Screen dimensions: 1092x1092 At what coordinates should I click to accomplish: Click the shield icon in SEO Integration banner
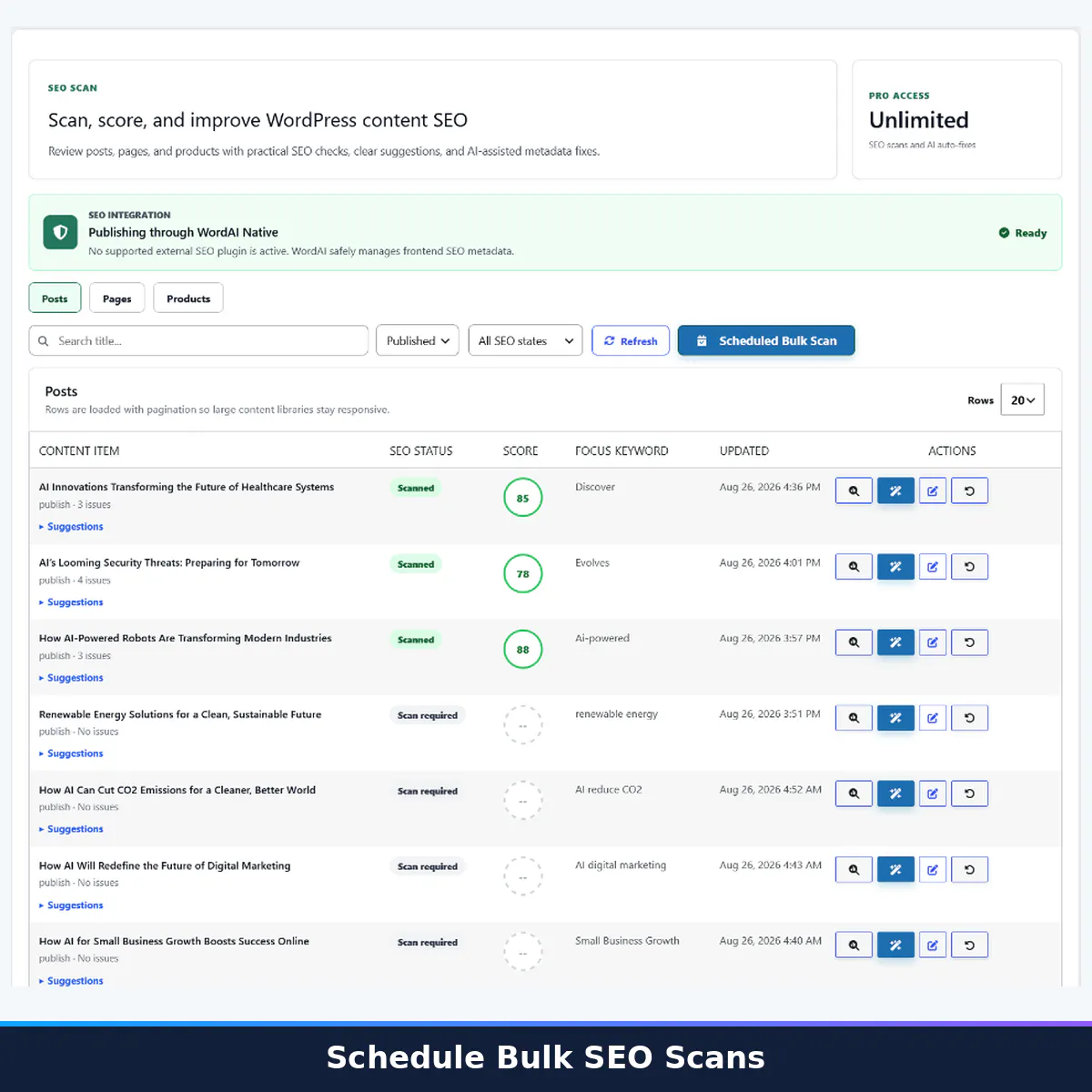(x=61, y=232)
